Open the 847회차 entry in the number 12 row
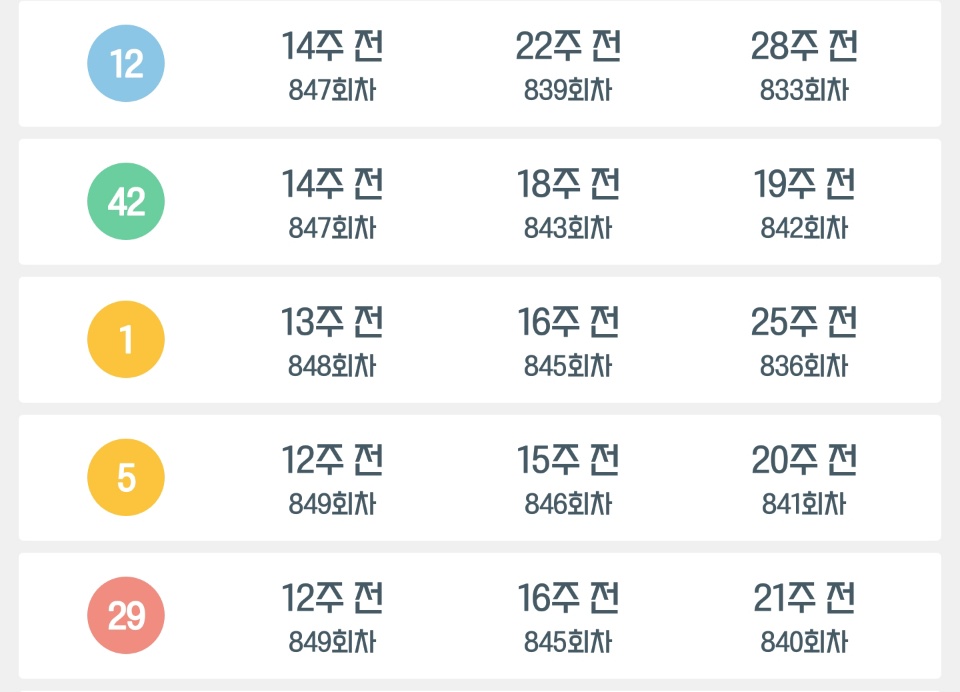Viewport: 960px width, 692px height. pos(332,90)
